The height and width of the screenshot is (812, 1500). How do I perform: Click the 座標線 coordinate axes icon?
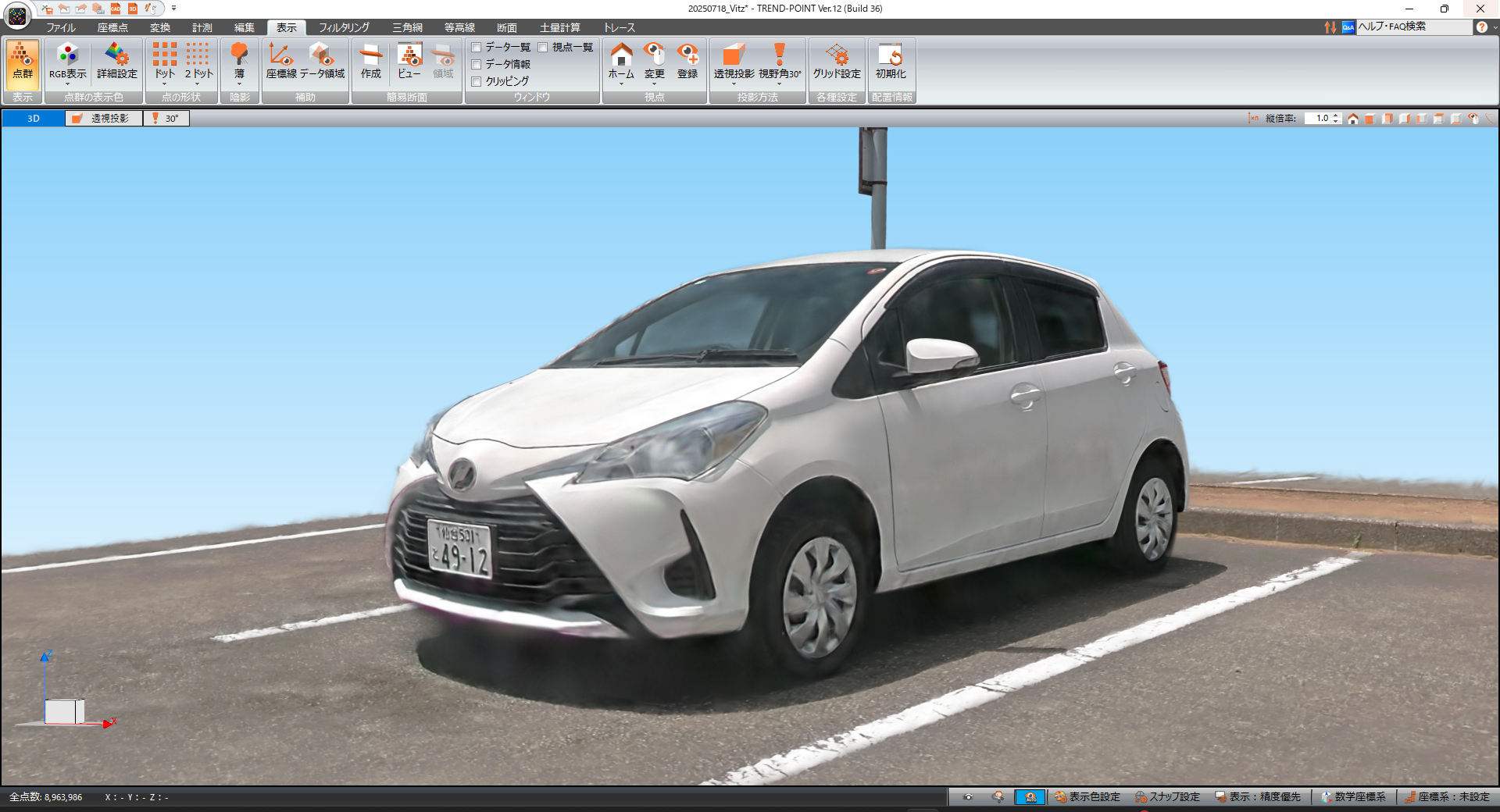pos(281,62)
